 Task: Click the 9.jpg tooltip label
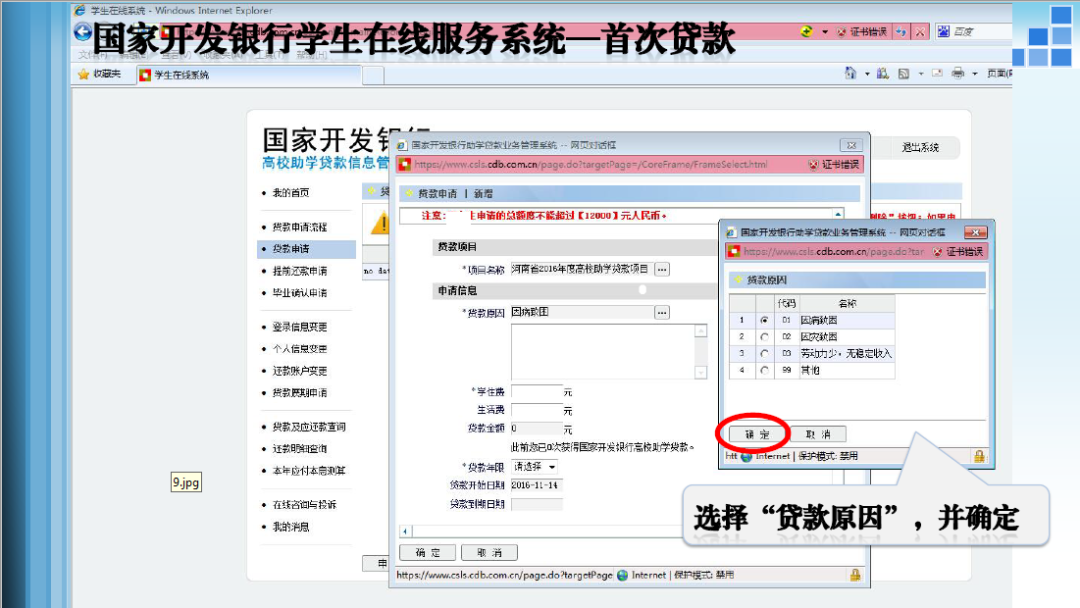click(186, 483)
